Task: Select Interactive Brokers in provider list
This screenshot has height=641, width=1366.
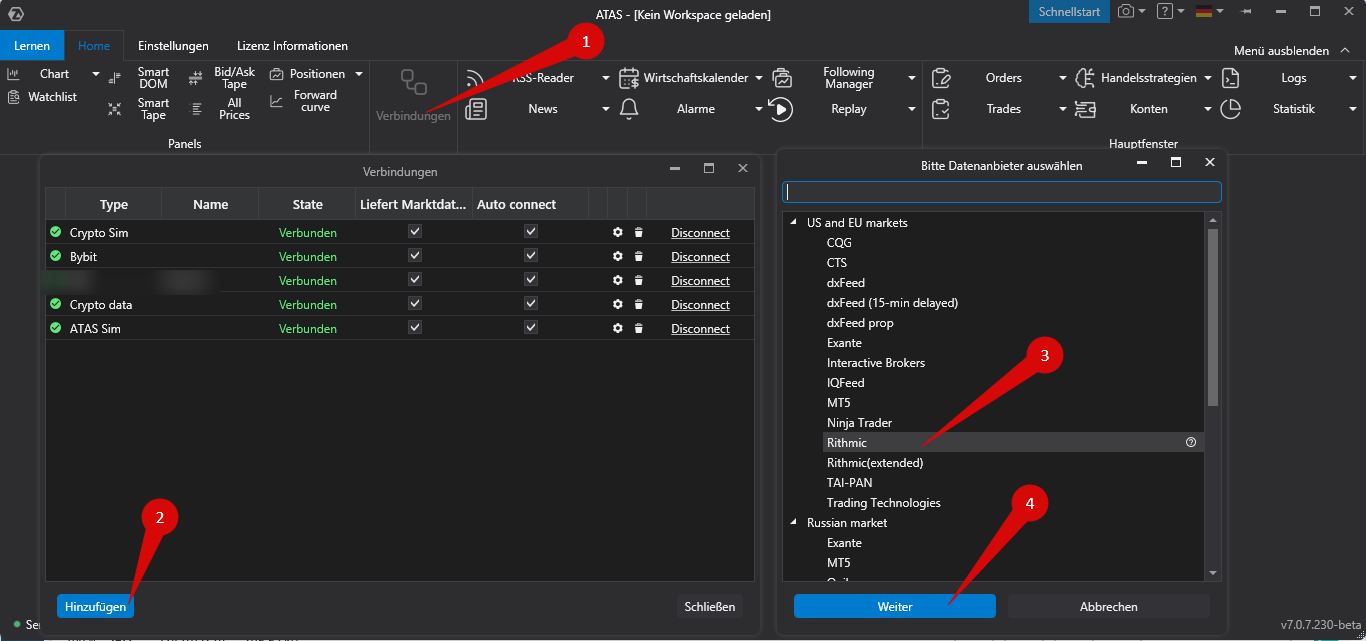Action: pos(875,362)
